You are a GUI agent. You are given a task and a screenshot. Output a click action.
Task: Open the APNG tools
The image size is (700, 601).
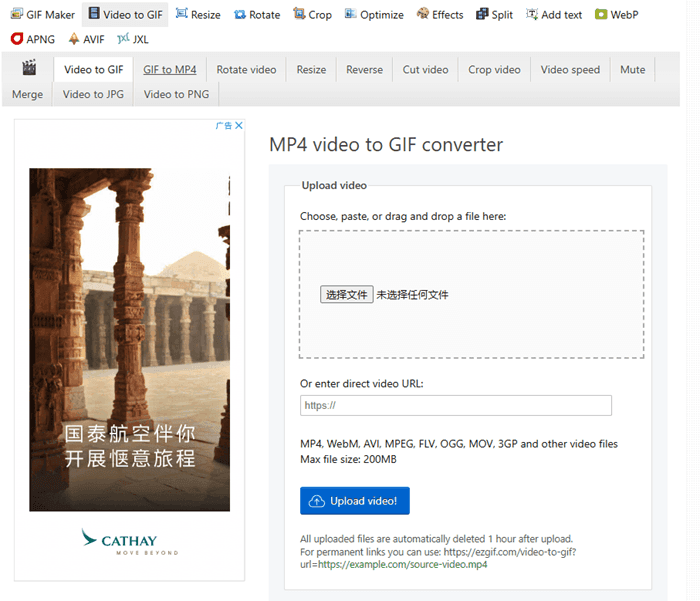pos(33,39)
